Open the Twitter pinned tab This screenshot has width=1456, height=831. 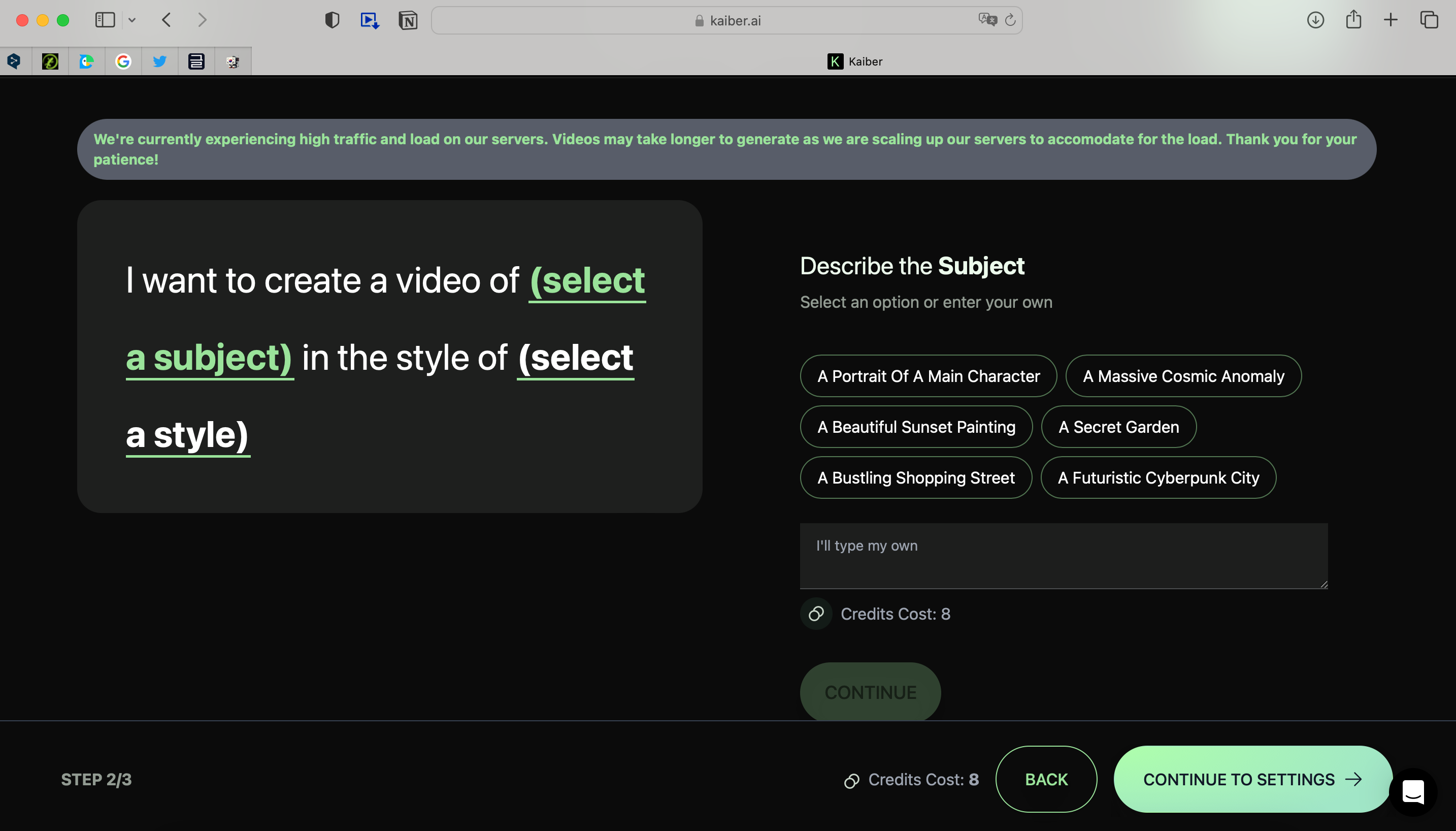160,61
